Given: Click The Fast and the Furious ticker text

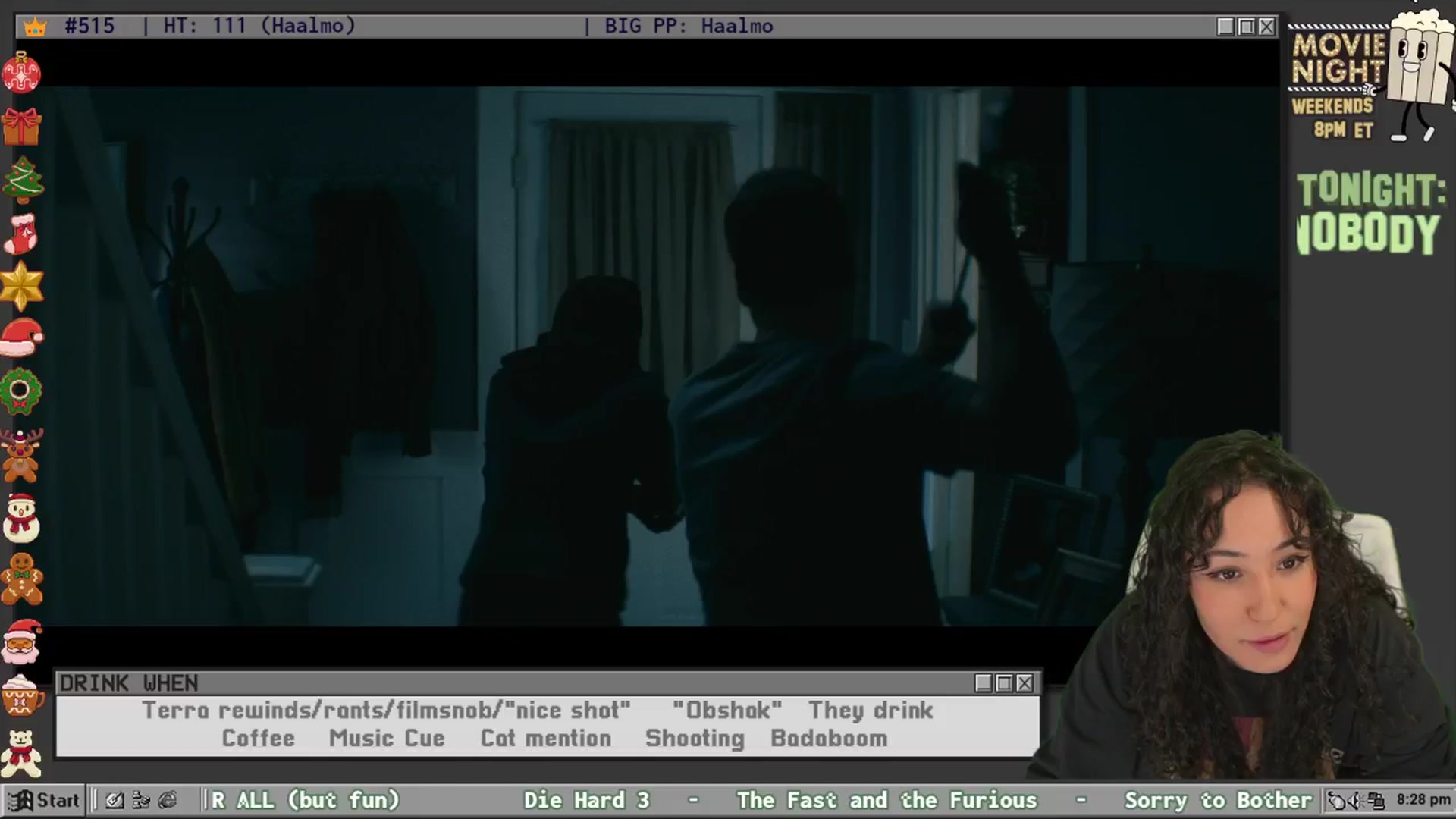Looking at the screenshot, I should (886, 800).
